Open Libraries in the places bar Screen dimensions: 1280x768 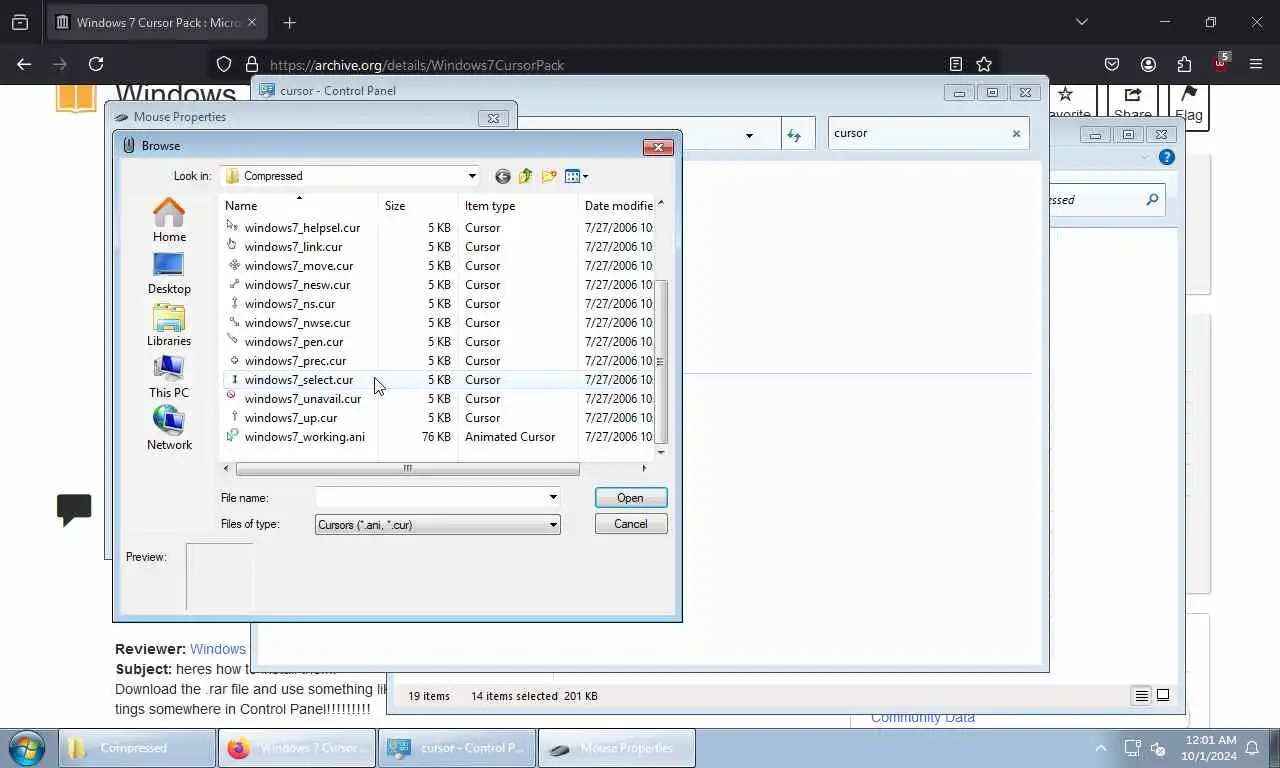169,324
